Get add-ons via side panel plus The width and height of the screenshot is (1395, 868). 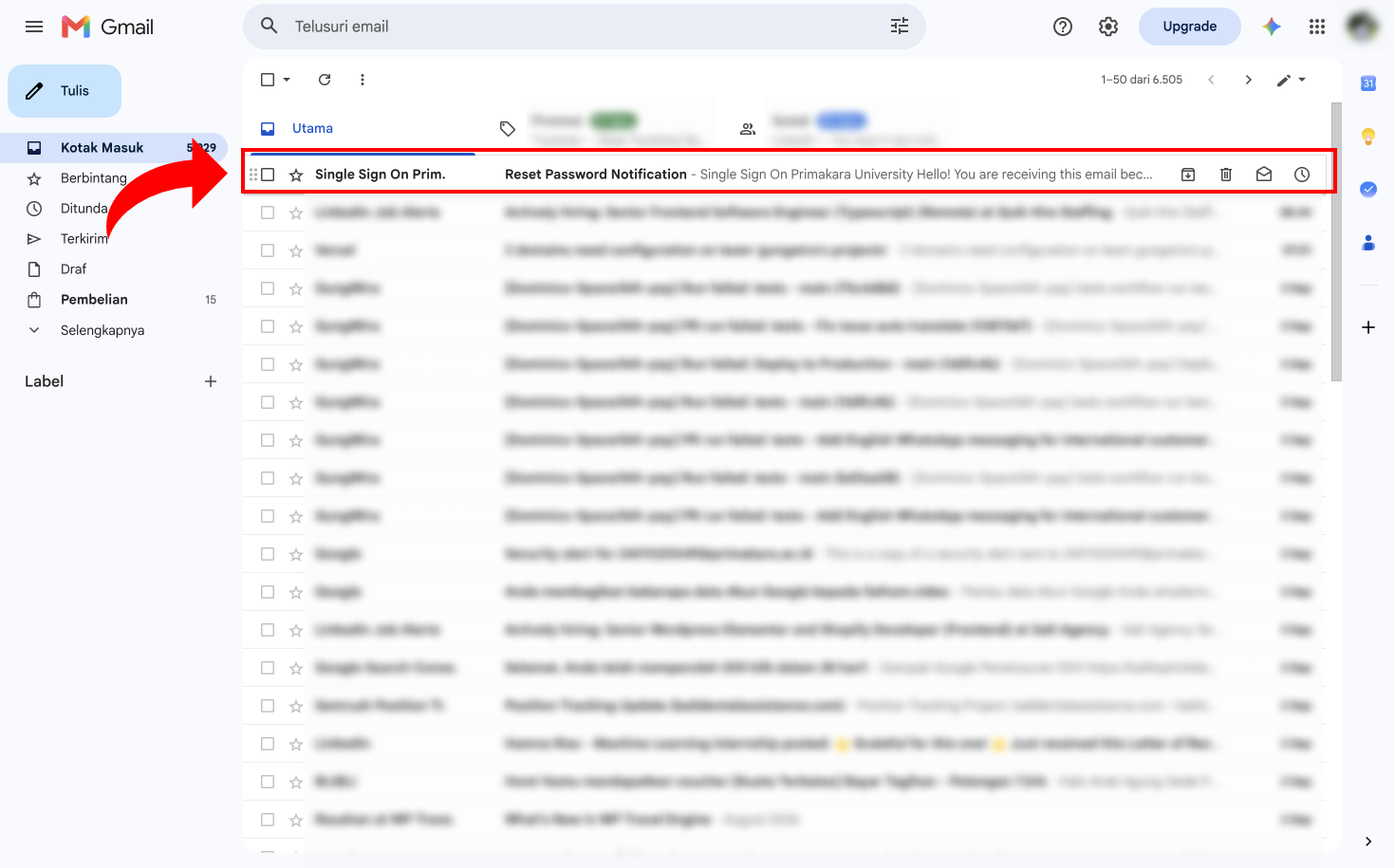(1368, 327)
